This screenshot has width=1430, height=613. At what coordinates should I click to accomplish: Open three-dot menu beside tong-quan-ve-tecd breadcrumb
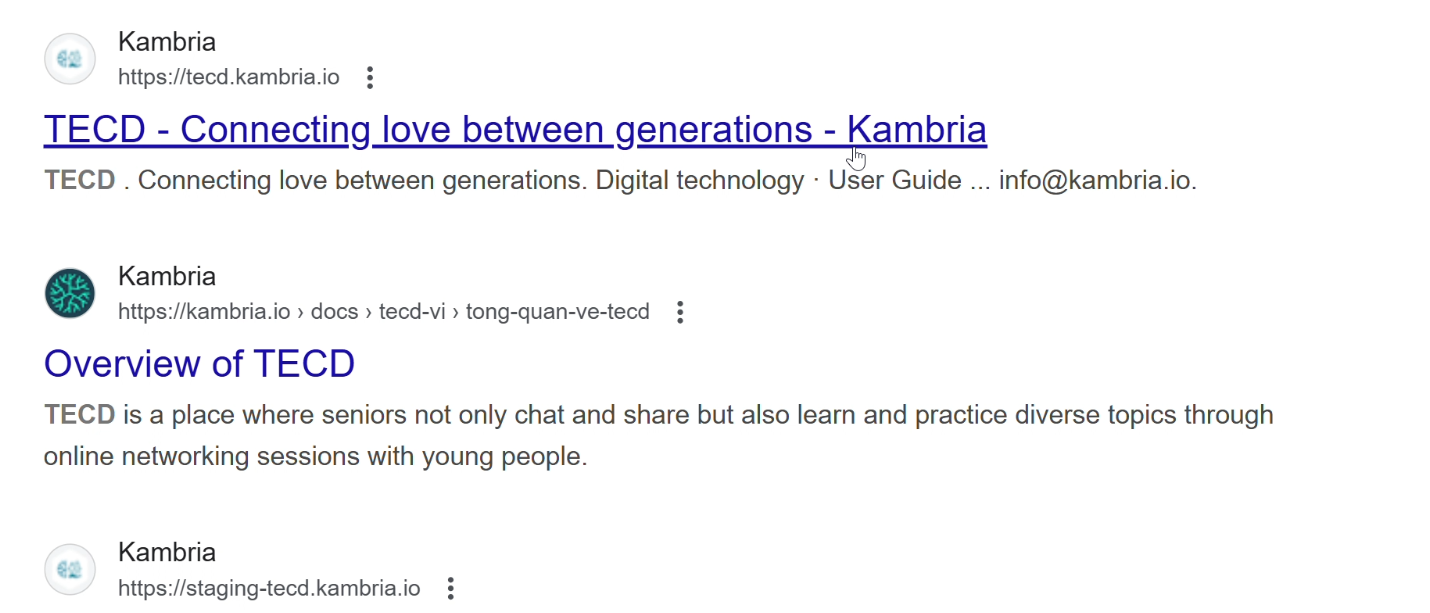coord(680,312)
